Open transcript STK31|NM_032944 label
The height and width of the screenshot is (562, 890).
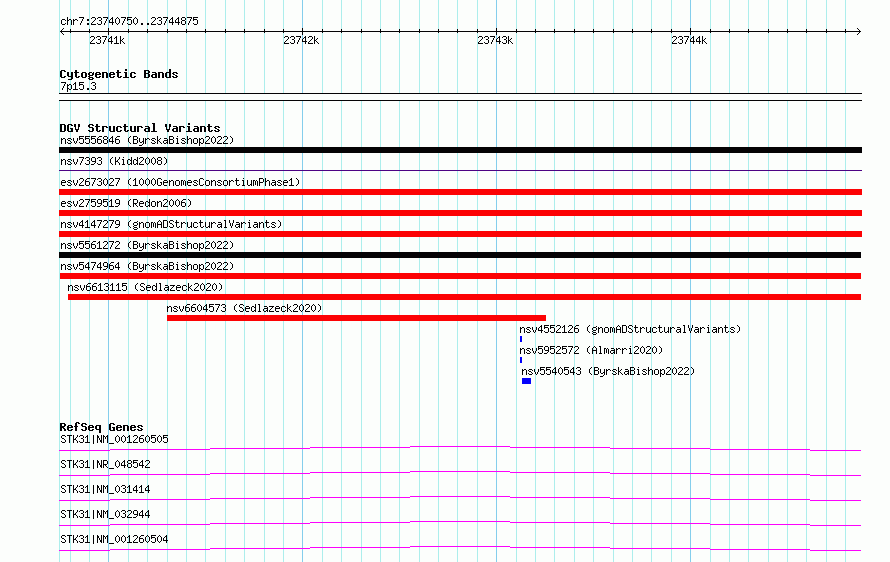pos(105,514)
